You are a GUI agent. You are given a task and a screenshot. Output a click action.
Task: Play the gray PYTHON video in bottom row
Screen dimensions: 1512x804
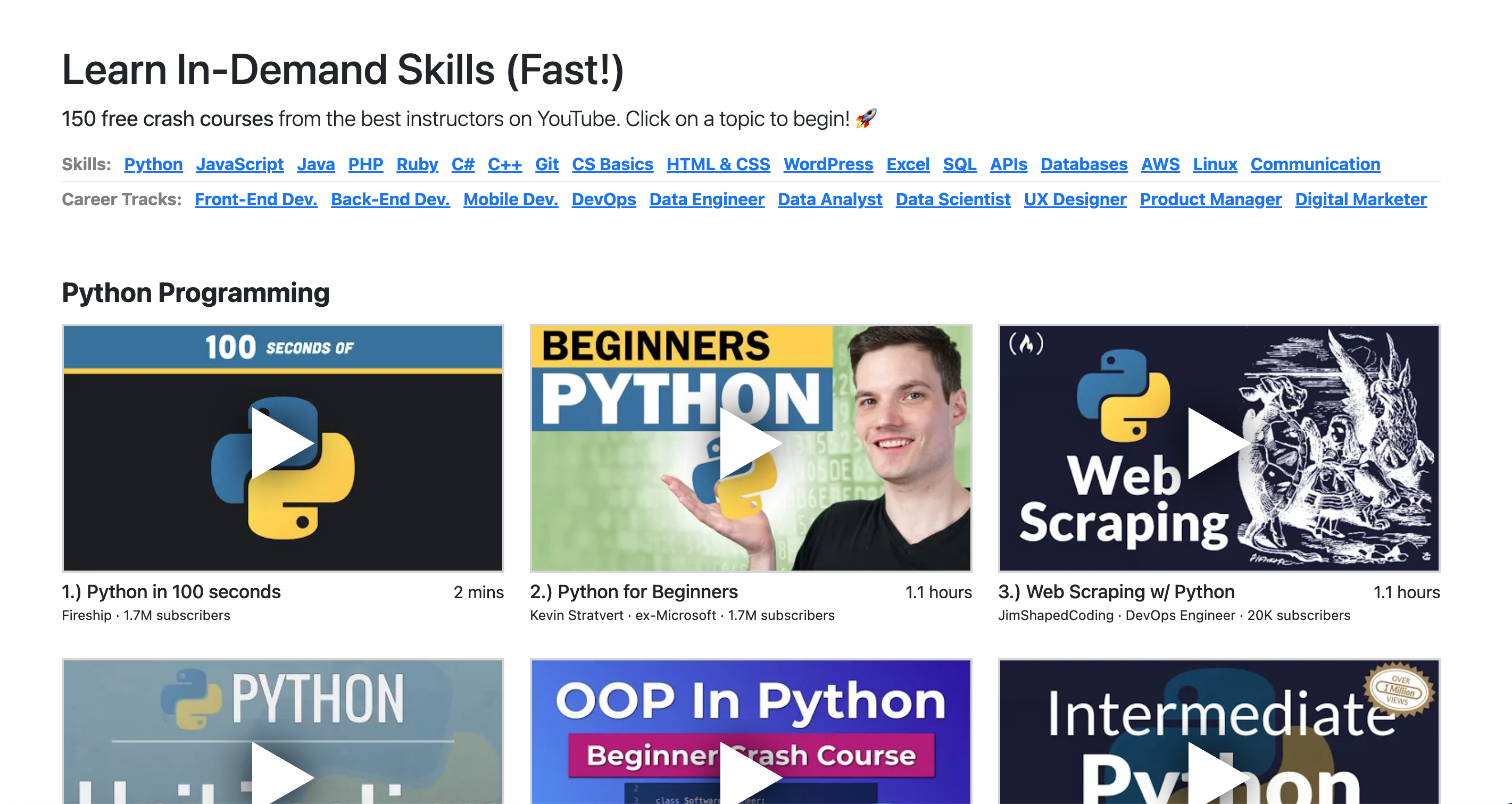pyautogui.click(x=283, y=731)
